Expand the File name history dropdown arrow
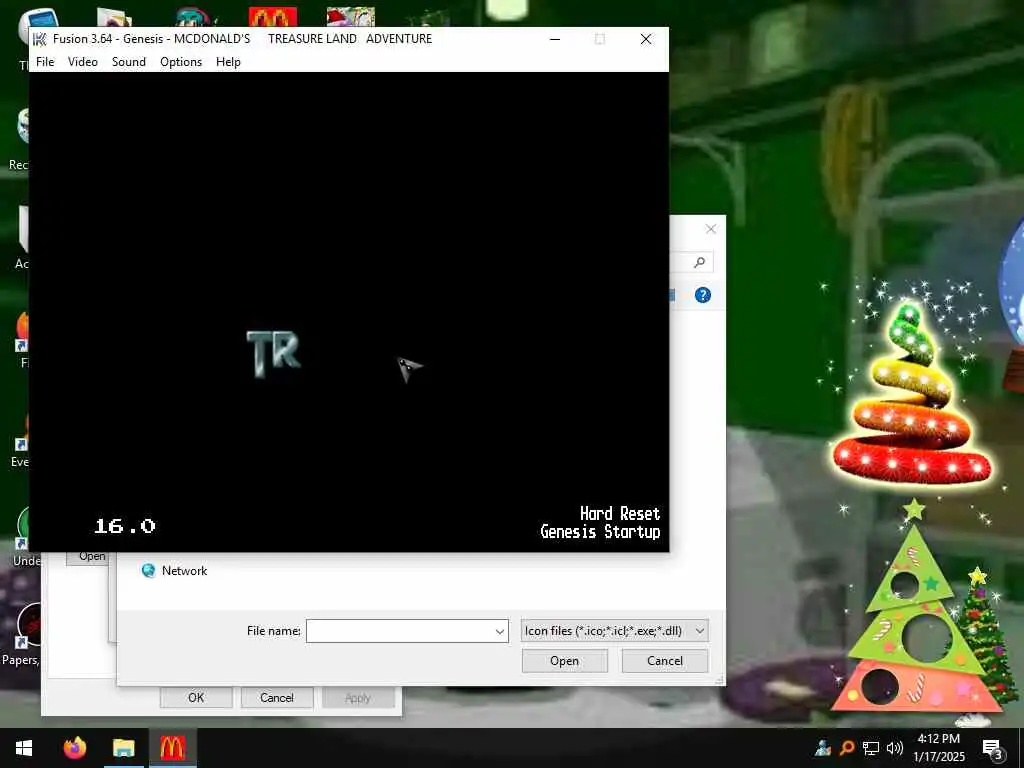Viewport: 1024px width, 768px height. pos(500,632)
